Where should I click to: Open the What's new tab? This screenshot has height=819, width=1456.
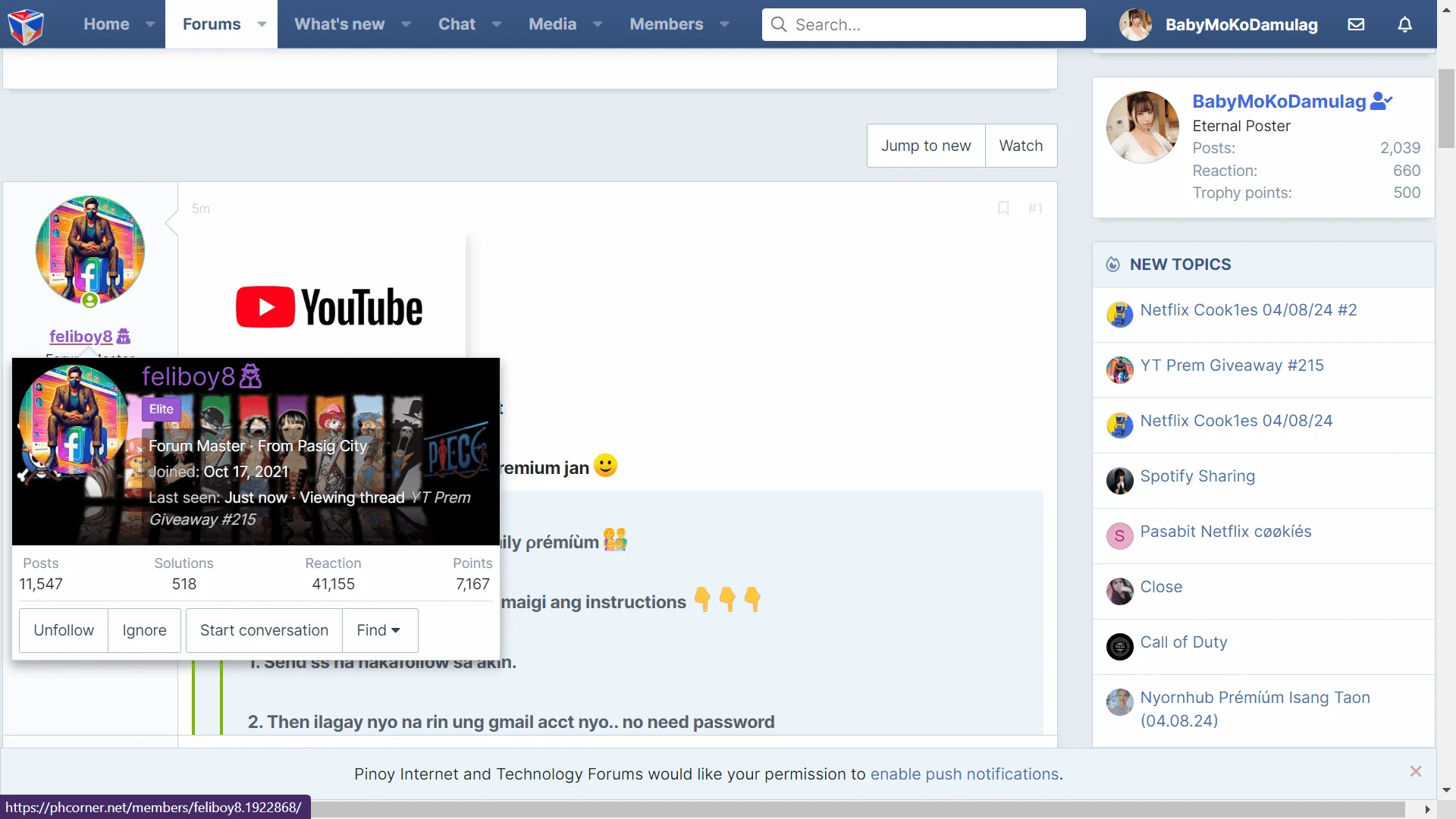(339, 24)
